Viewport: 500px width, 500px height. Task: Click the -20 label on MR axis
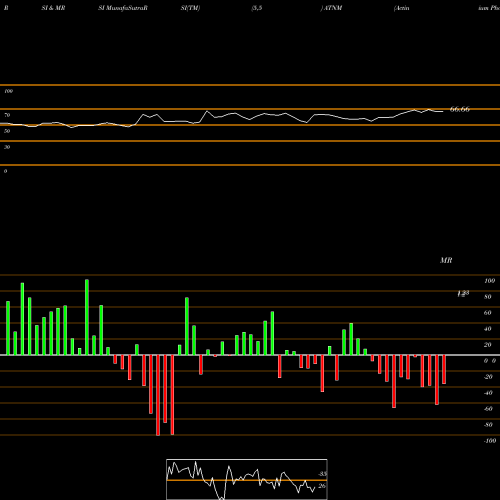488,377
